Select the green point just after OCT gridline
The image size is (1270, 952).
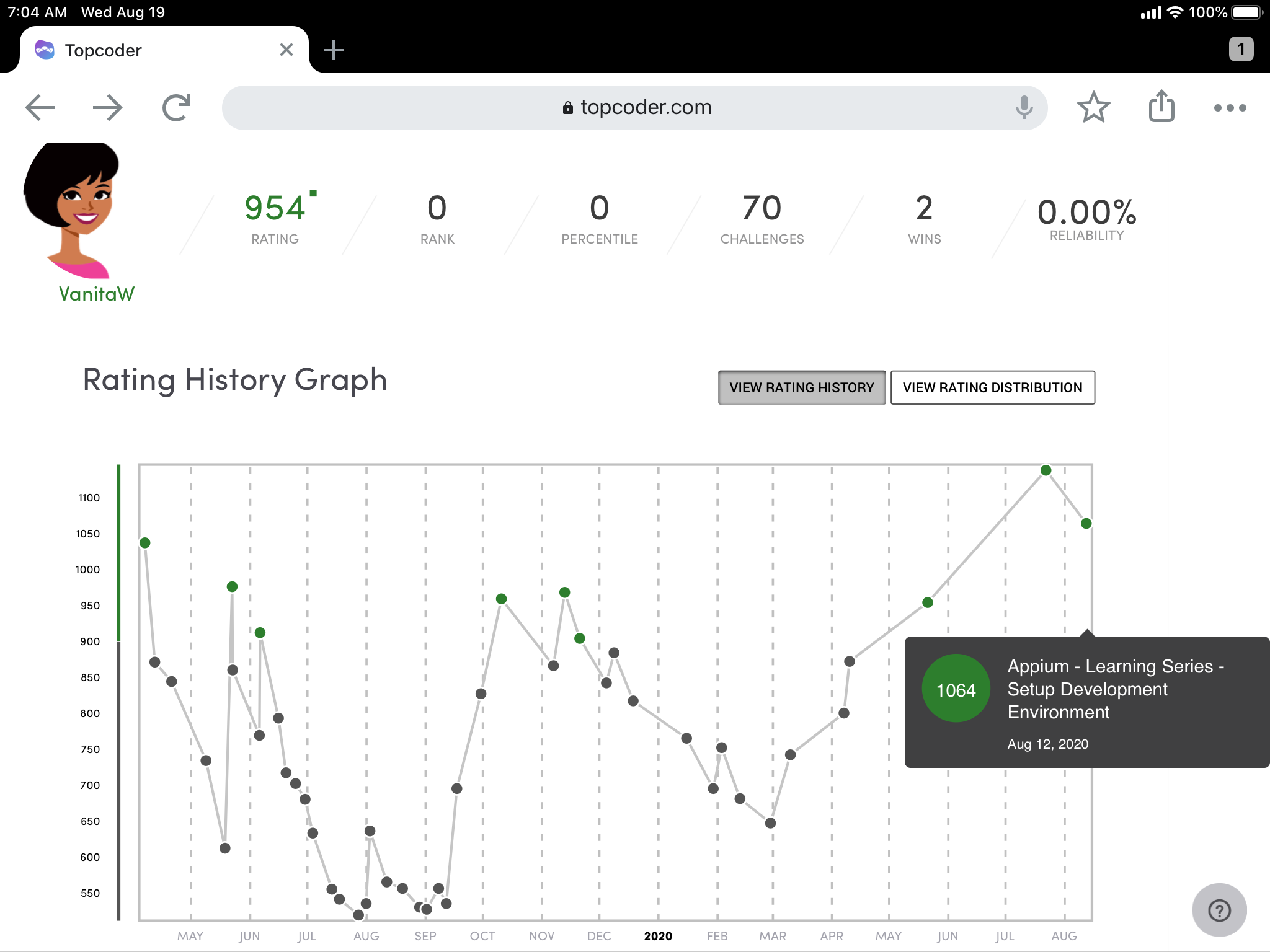(502, 599)
